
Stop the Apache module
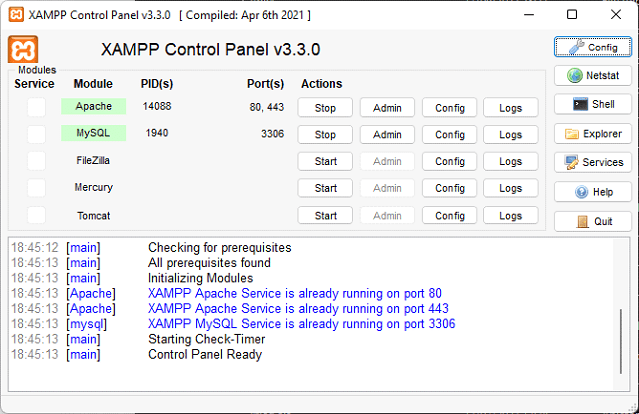pyautogui.click(x=325, y=108)
